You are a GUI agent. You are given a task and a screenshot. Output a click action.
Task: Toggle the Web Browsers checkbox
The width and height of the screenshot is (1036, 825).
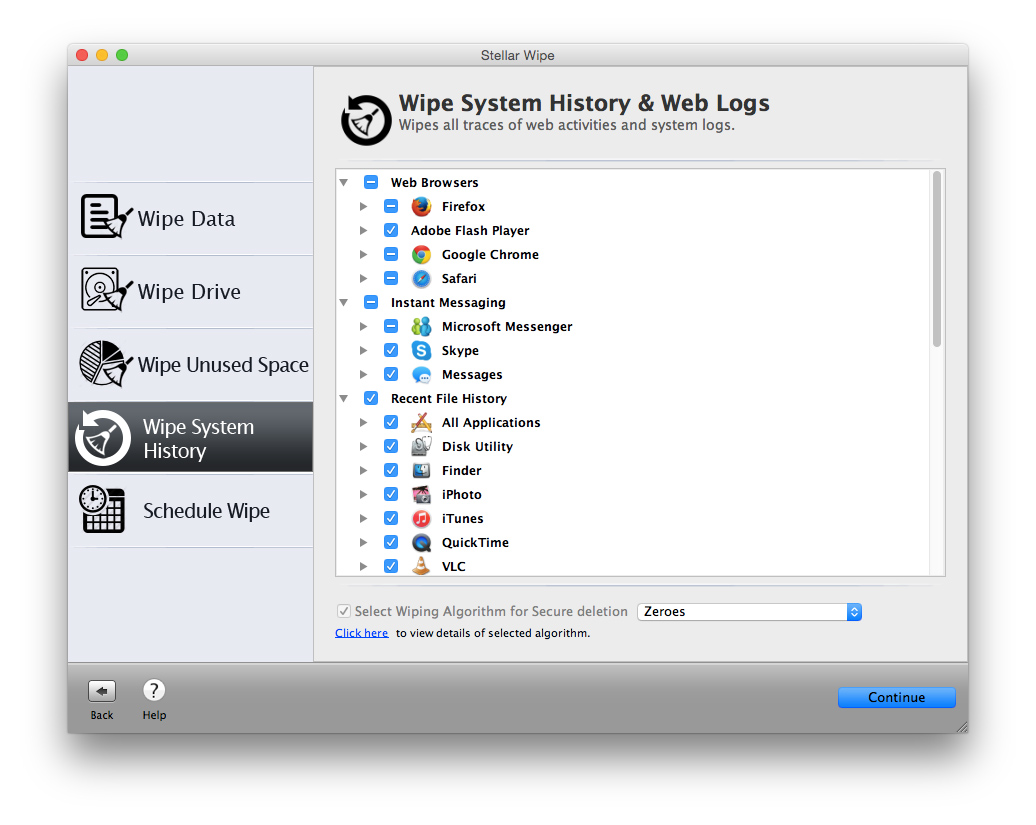[371, 182]
